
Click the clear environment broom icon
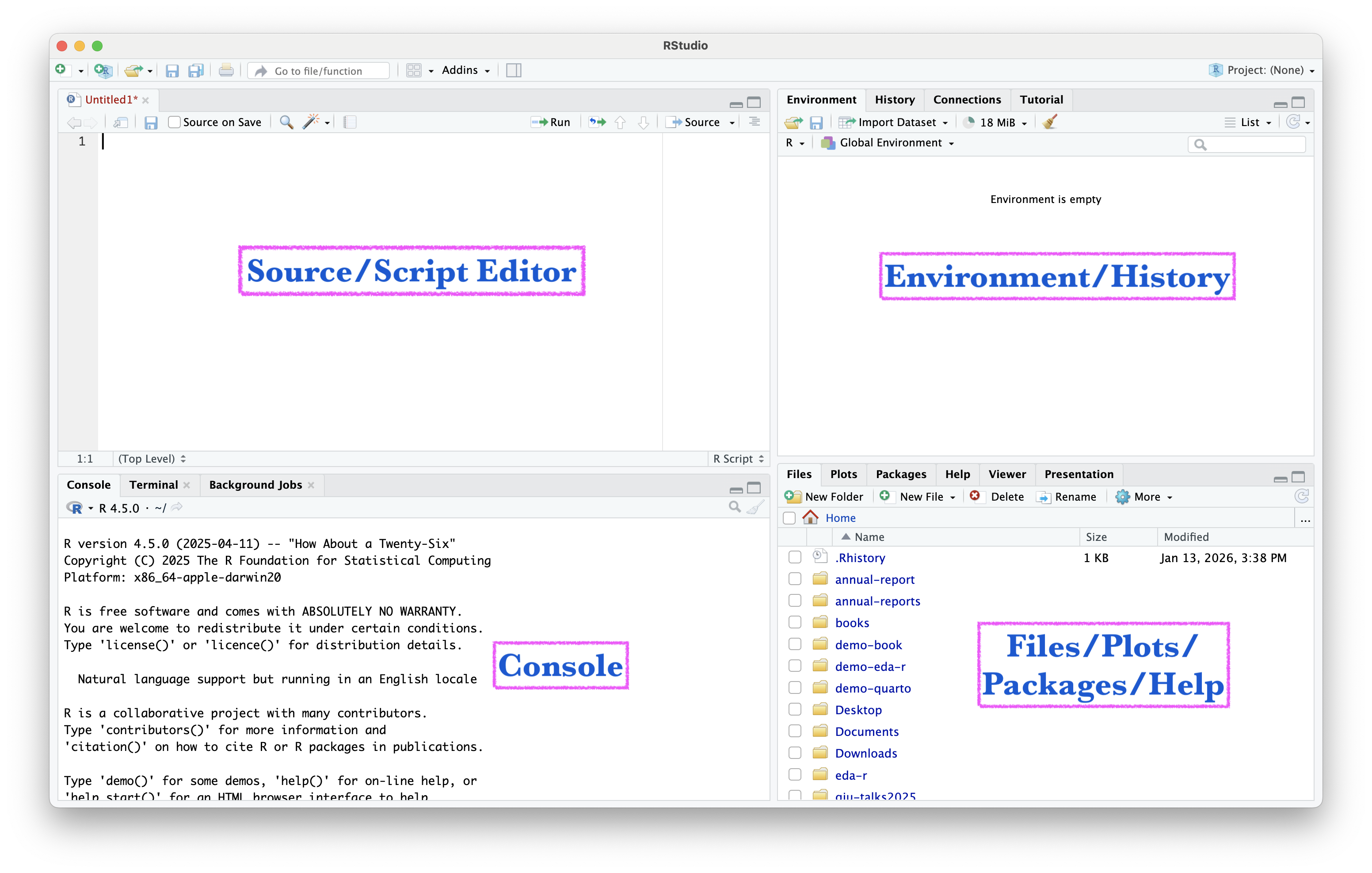tap(1049, 122)
